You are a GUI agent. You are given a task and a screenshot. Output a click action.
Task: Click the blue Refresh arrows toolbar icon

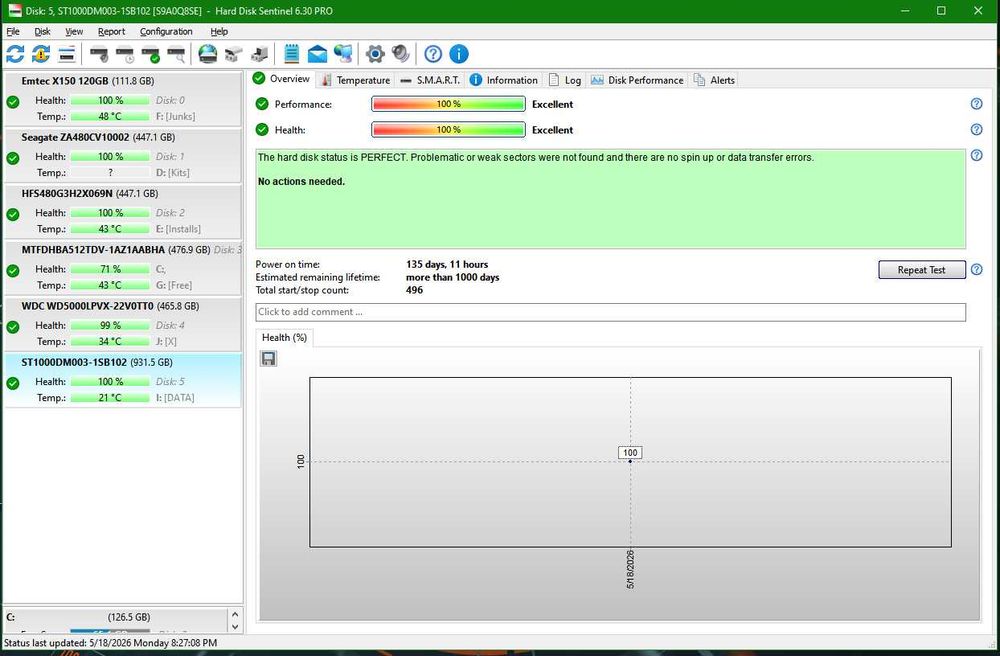15,54
